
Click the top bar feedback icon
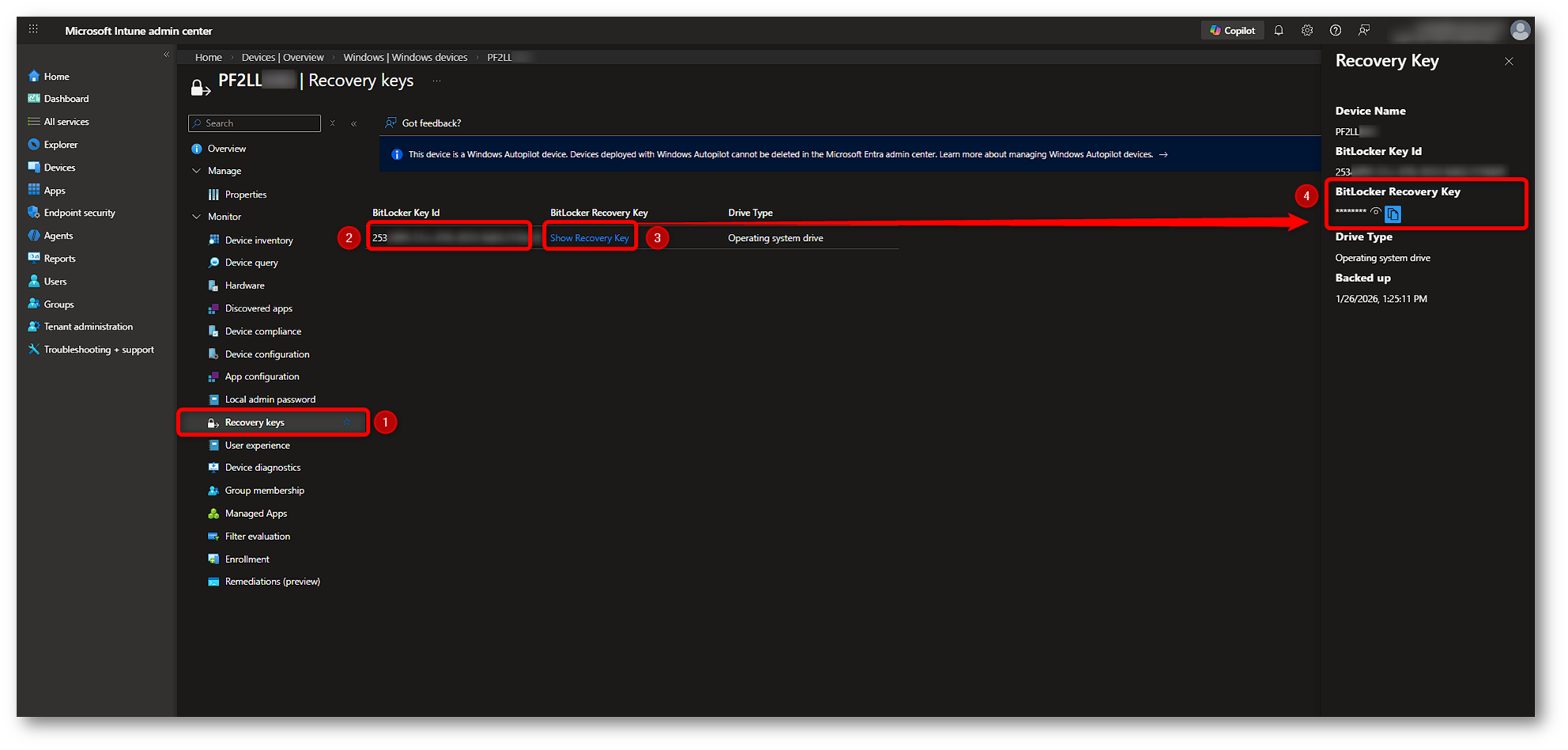click(1364, 31)
